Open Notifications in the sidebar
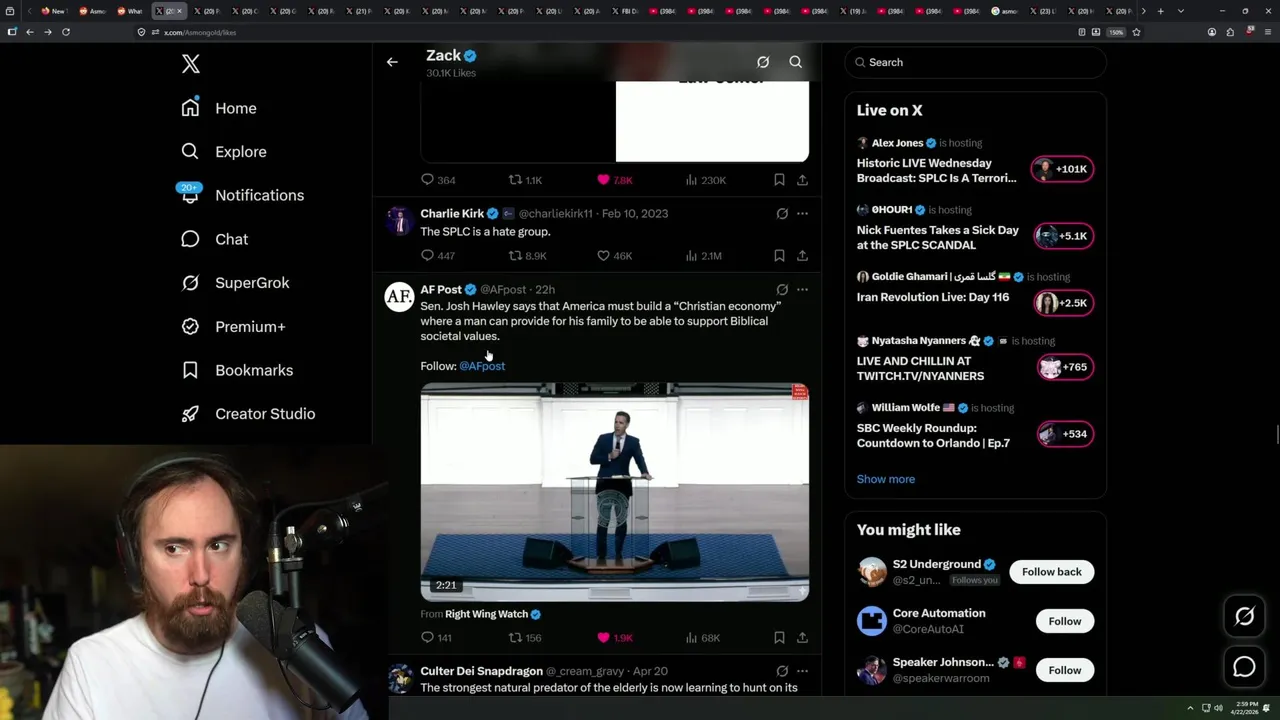 [x=242, y=195]
